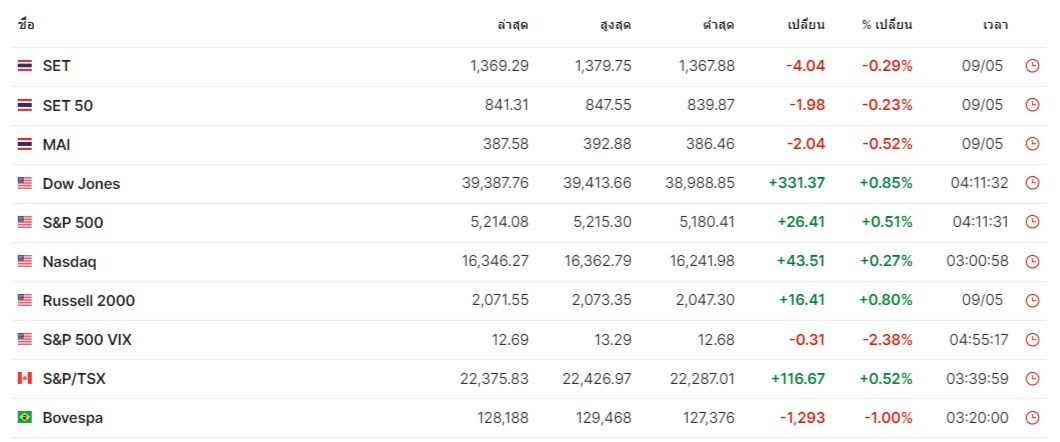
Task: Open the MAI index link
Action: [x=56, y=145]
